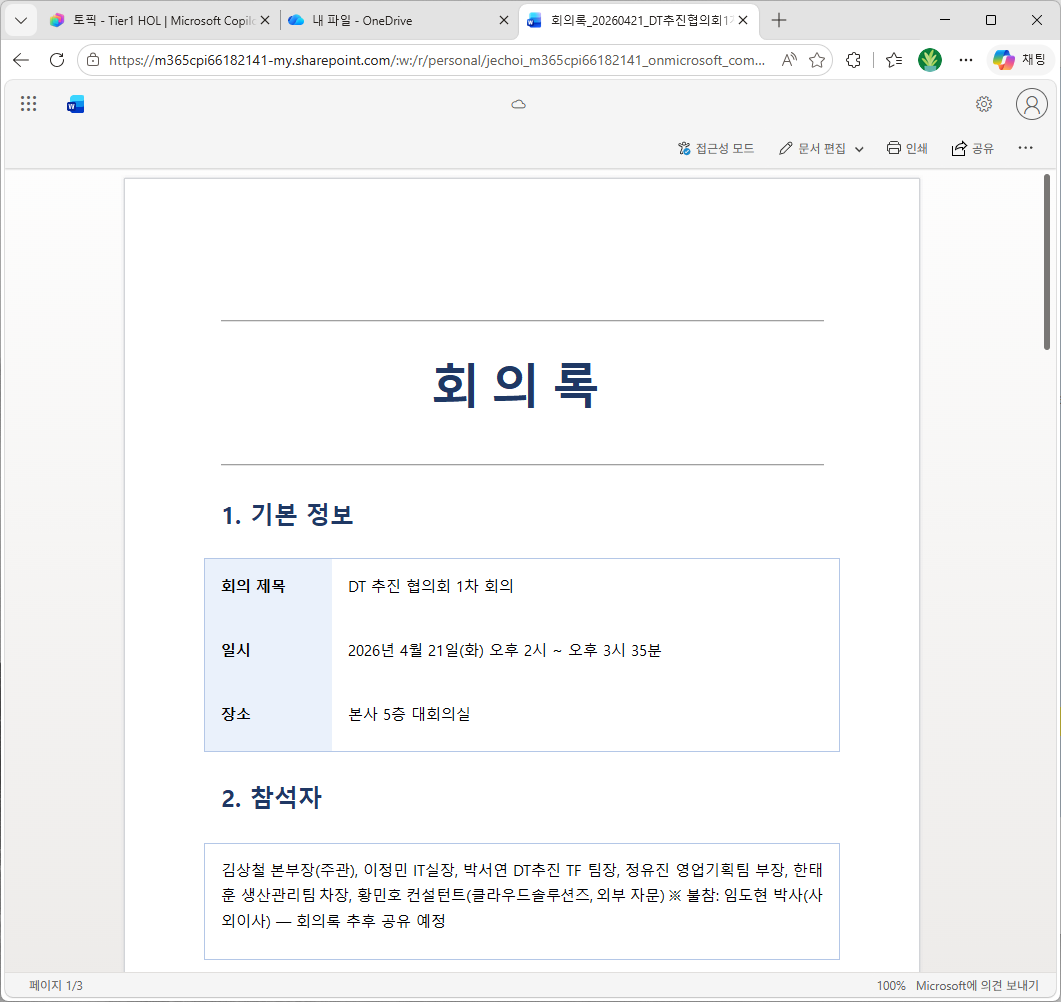Turn on 접근성 모드
The width and height of the screenshot is (1061, 1002).
(716, 148)
